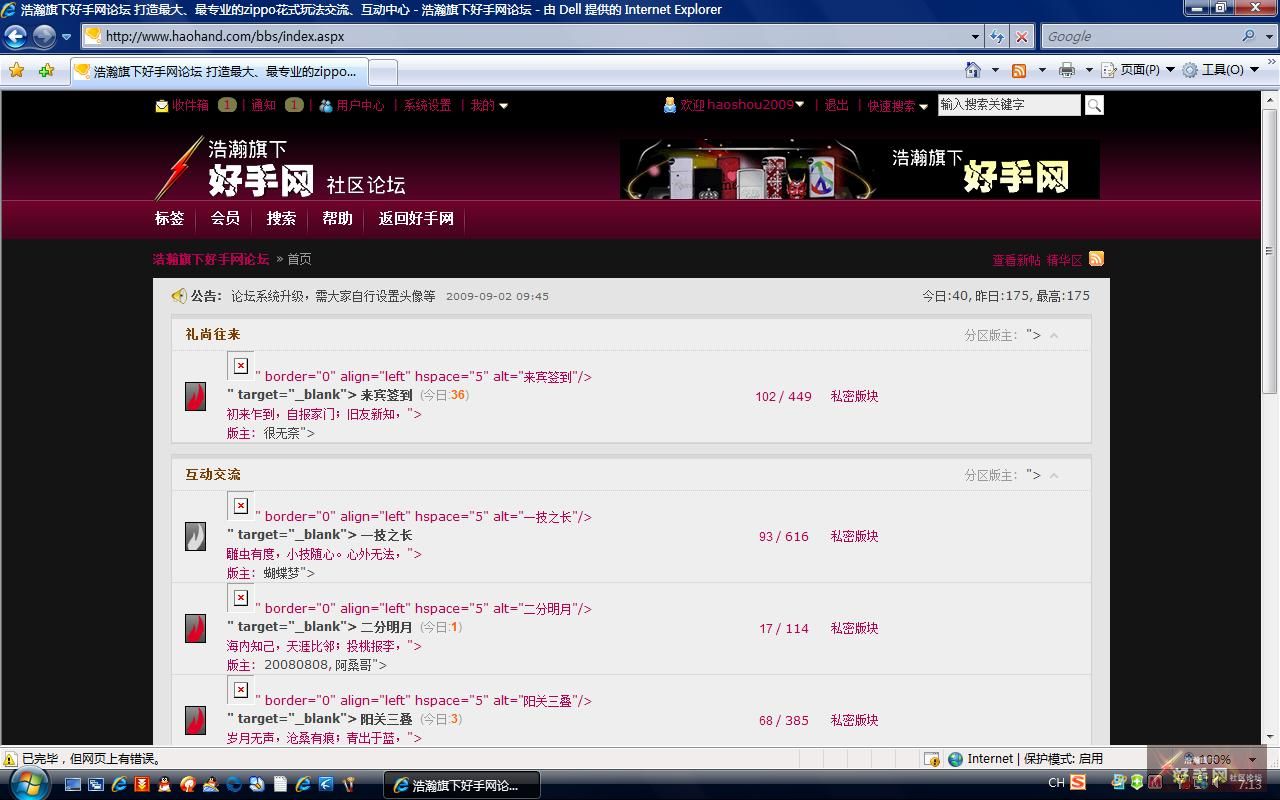Image resolution: width=1280 pixels, height=800 pixels.
Task: Click the Add to Favorites star-plus icon
Action: click(x=46, y=70)
